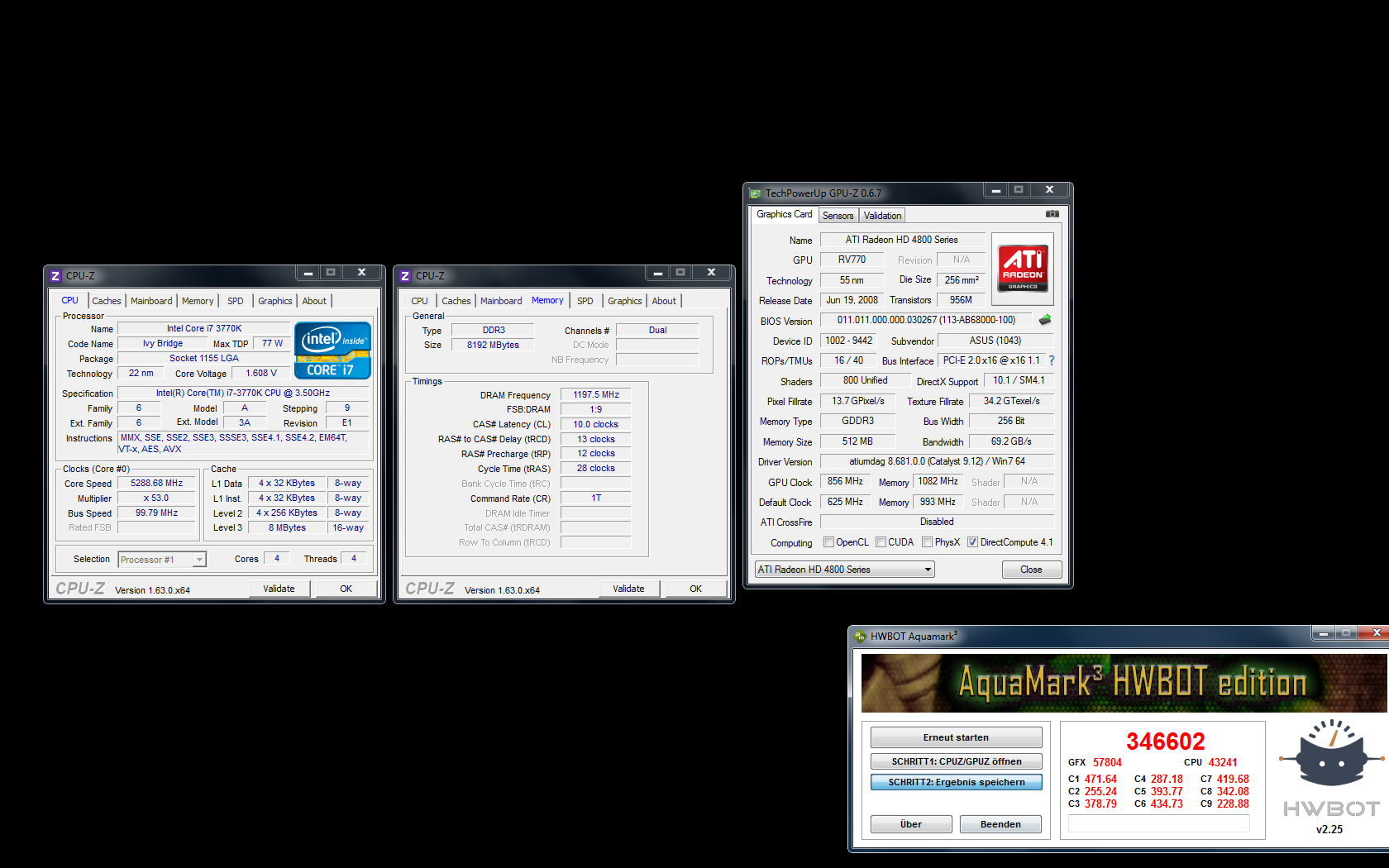Open the Sensors tab in GPU-Z
Image resolution: width=1389 pixels, height=868 pixels.
[838, 216]
